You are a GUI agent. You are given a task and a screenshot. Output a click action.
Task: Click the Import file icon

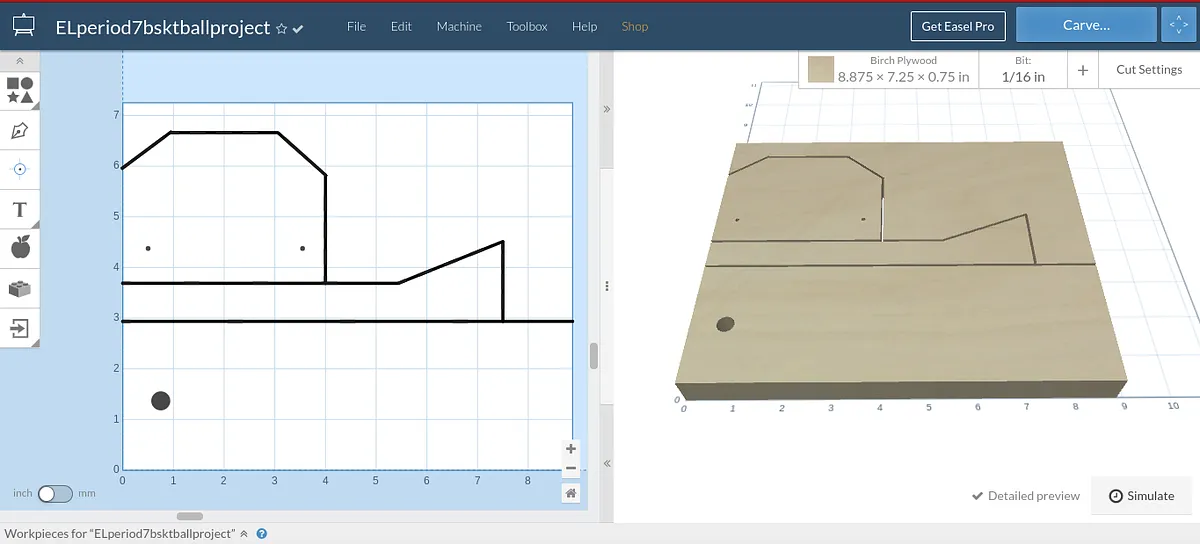coord(20,327)
